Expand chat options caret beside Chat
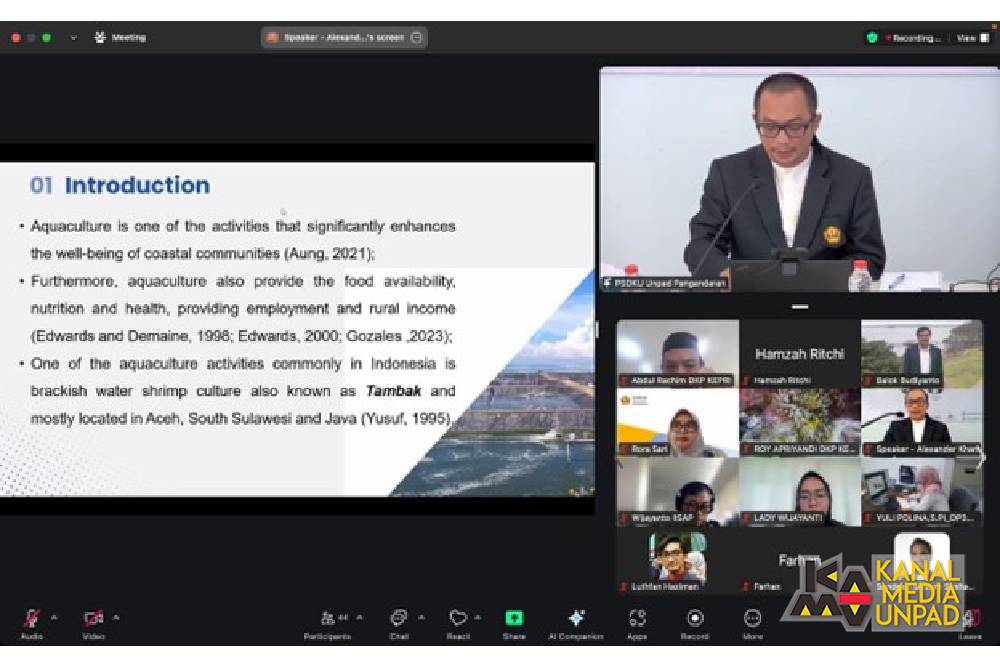Screen dimensions: 1000x667 (420, 616)
